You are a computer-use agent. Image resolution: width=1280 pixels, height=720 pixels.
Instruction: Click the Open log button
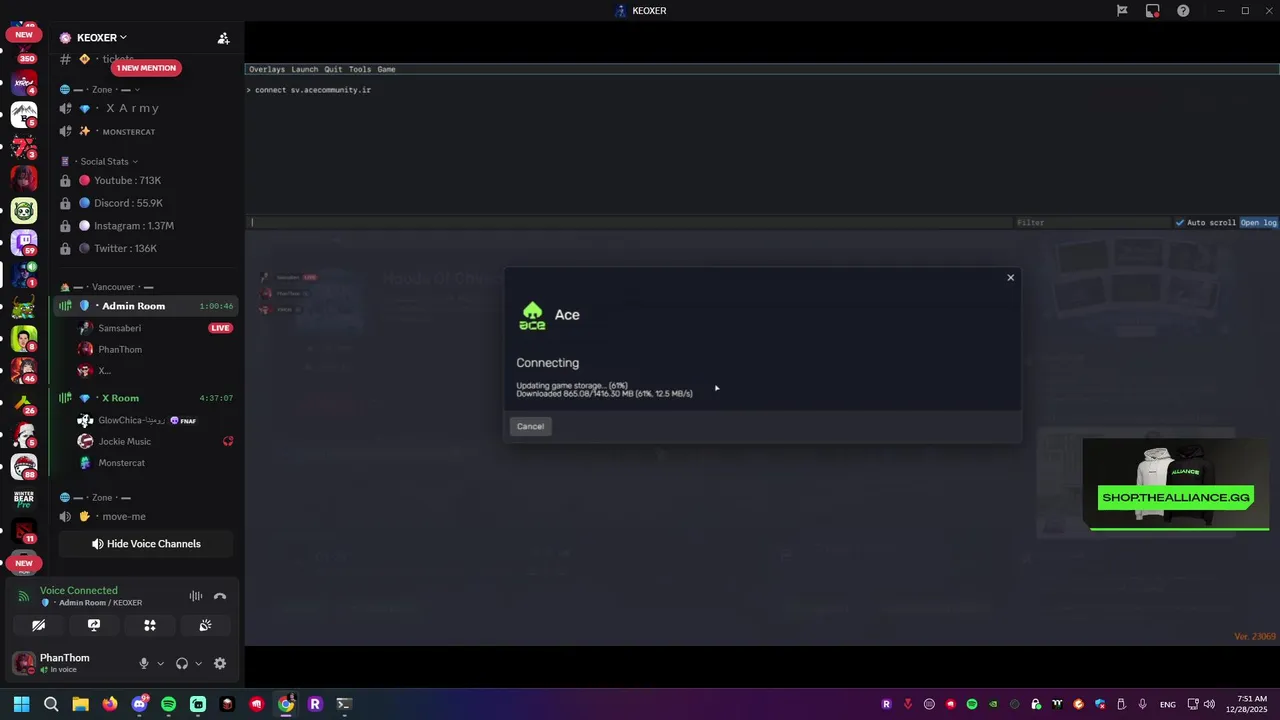point(1258,223)
